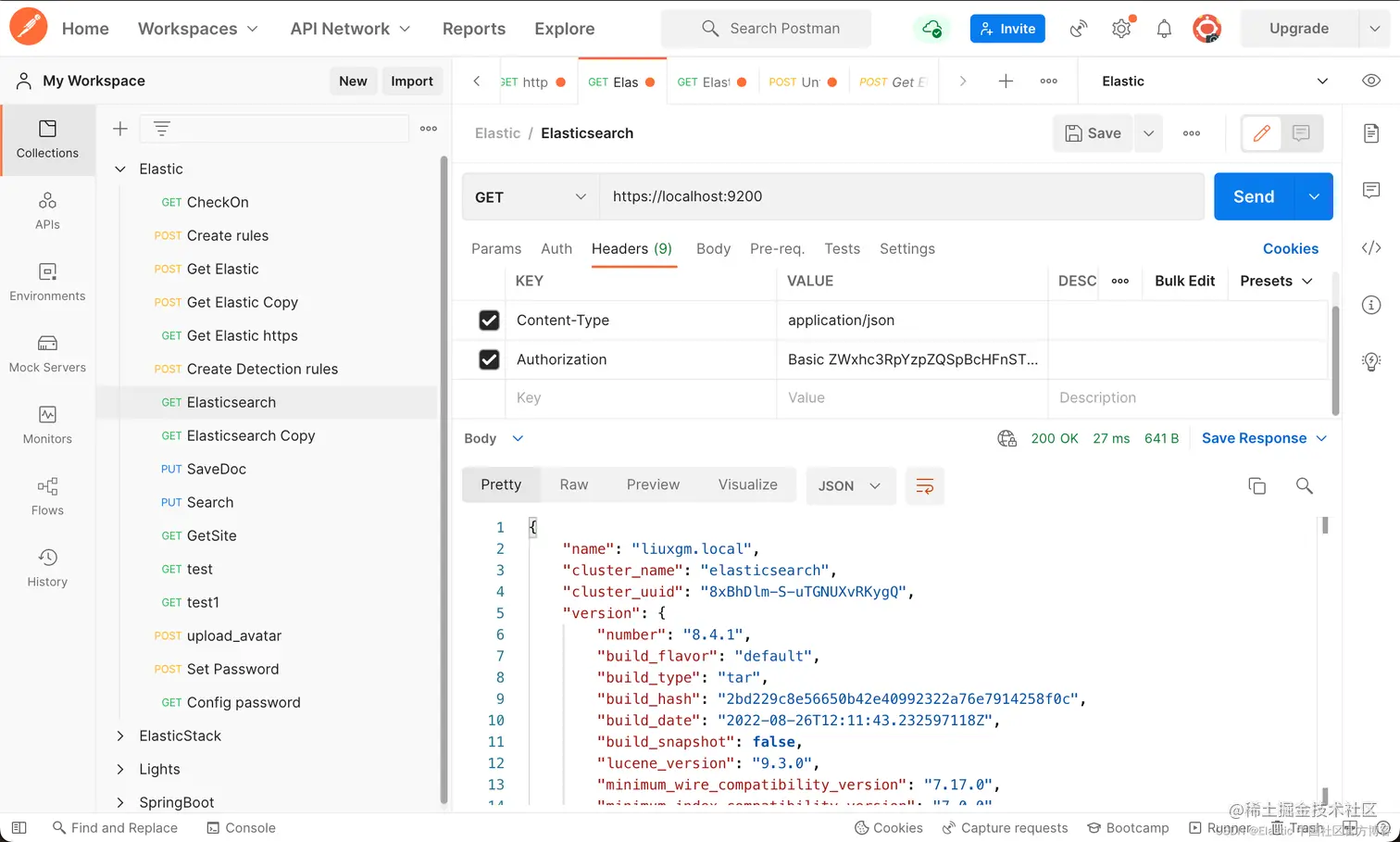Screen dimensions: 1400x842
Task: Open the notifications bell
Action: coord(1164,29)
